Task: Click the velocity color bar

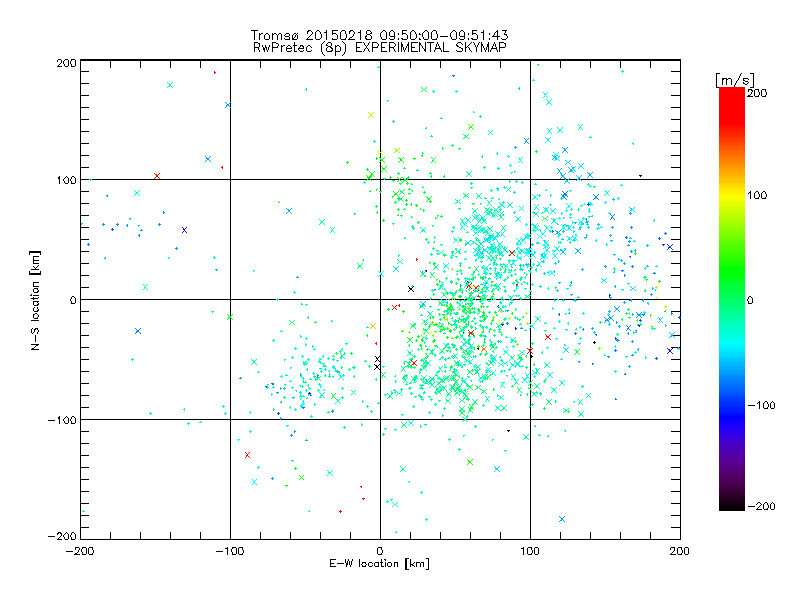Action: click(732, 299)
